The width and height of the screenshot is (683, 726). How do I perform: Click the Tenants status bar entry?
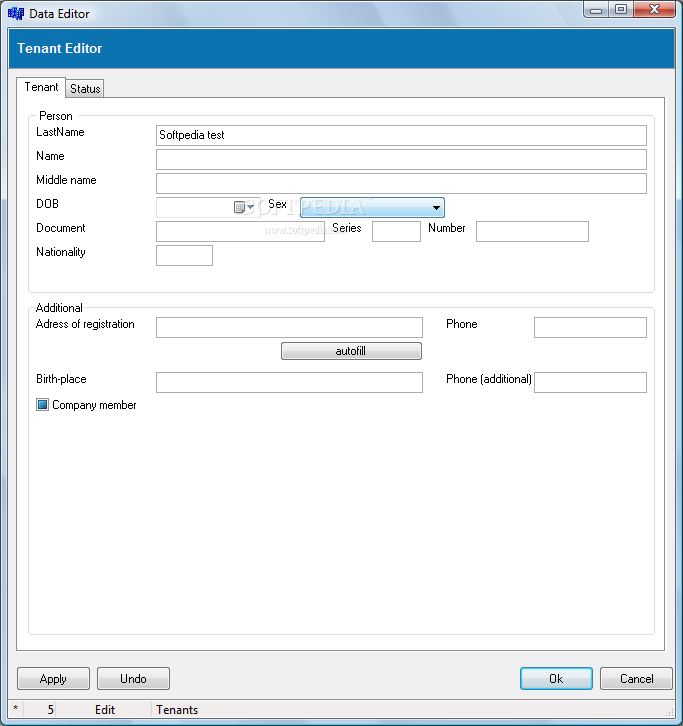point(177,709)
